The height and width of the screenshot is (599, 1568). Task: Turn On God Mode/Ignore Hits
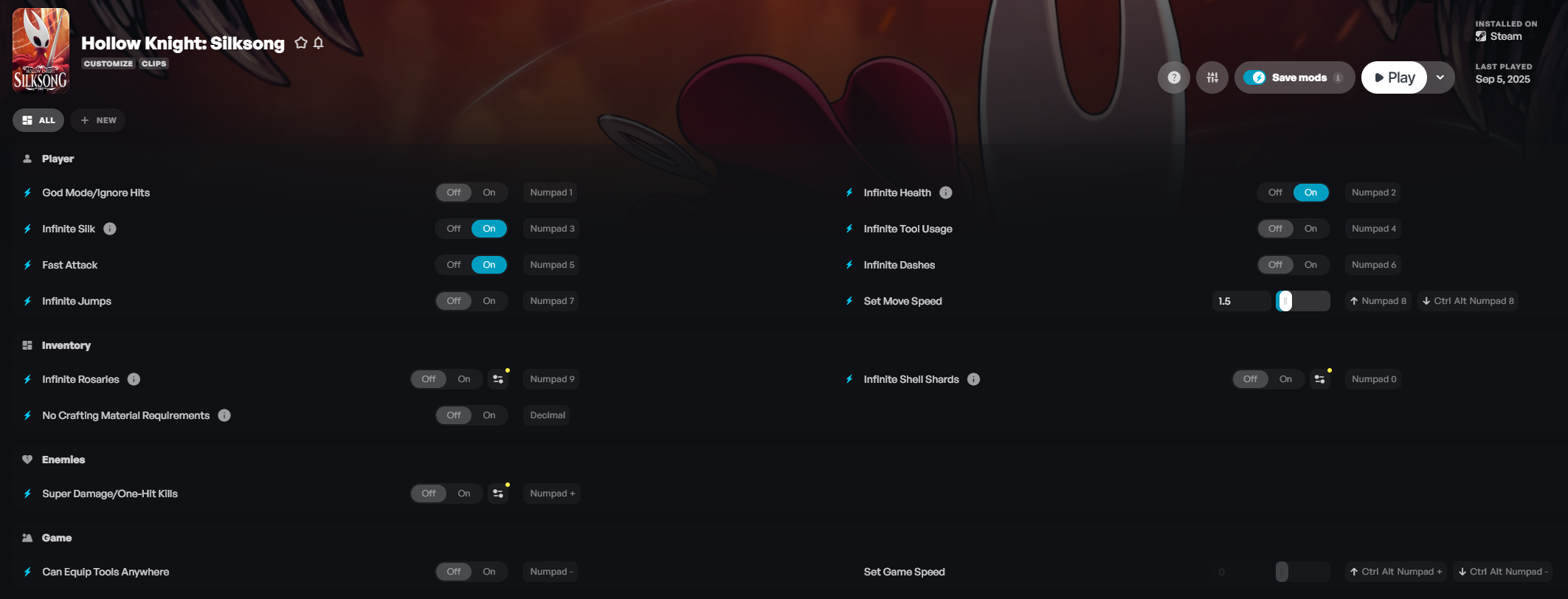pos(489,193)
